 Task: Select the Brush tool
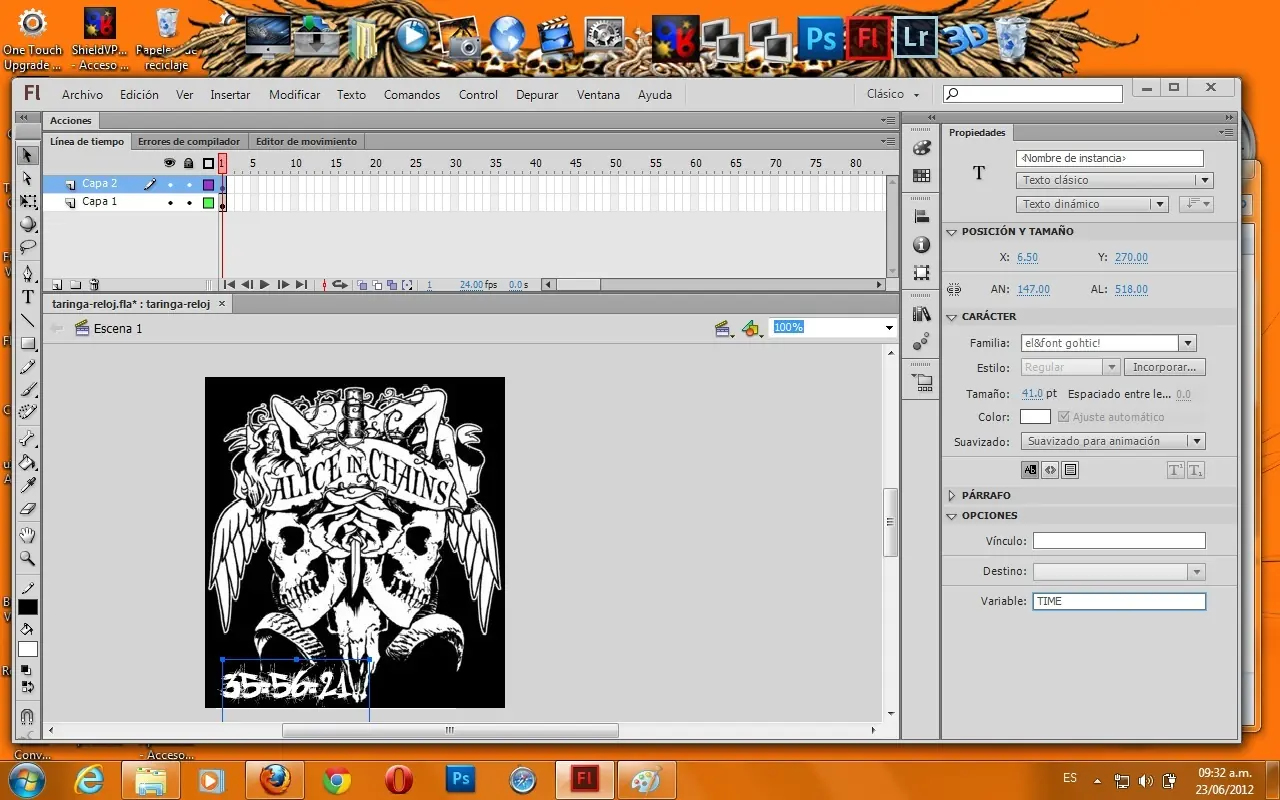click(x=28, y=390)
